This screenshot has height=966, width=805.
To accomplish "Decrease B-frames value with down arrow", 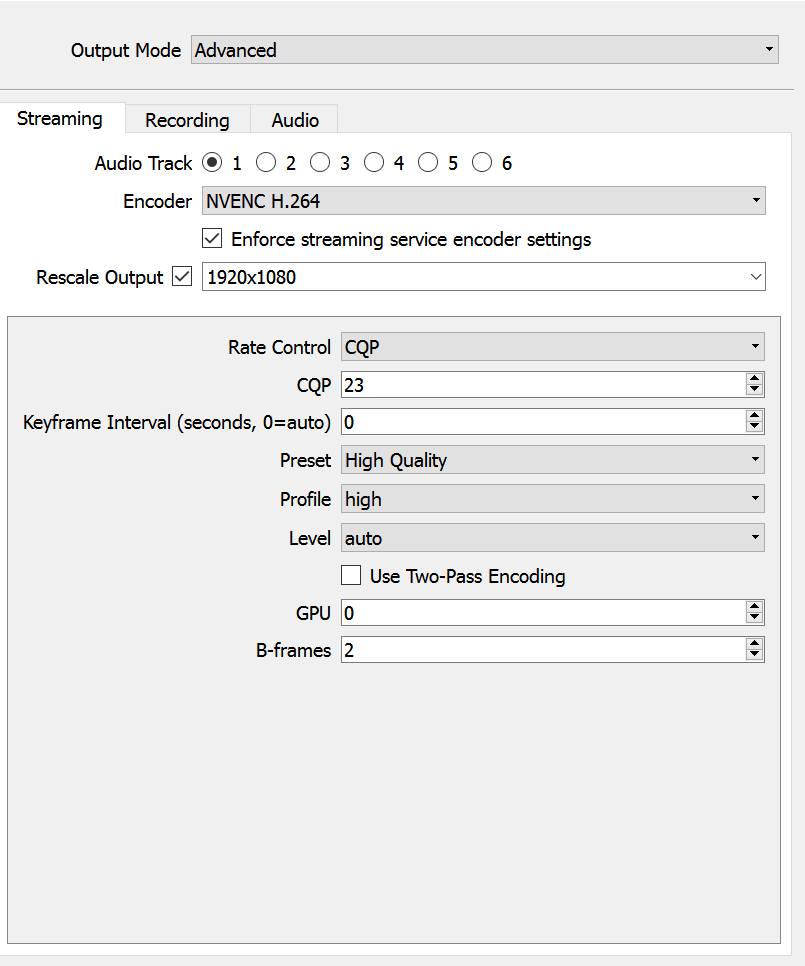I will [x=754, y=656].
